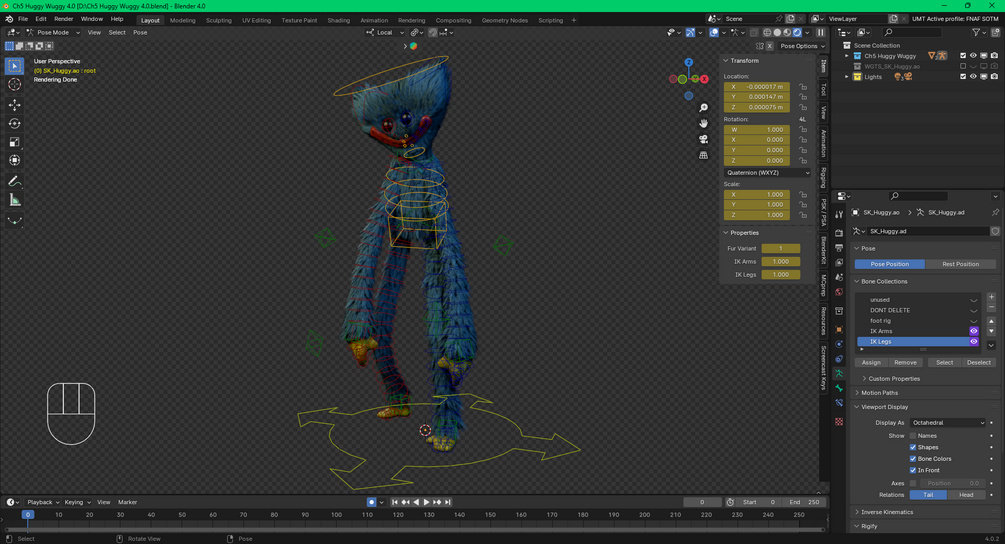The width and height of the screenshot is (1005, 544).
Task: Click the Z axis on navigation gizmo
Action: 688,62
